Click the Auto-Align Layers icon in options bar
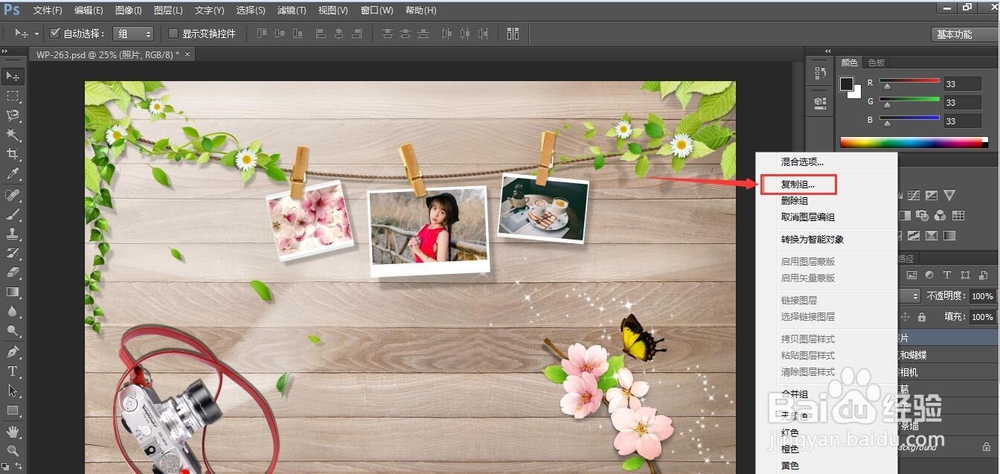 pos(513,34)
